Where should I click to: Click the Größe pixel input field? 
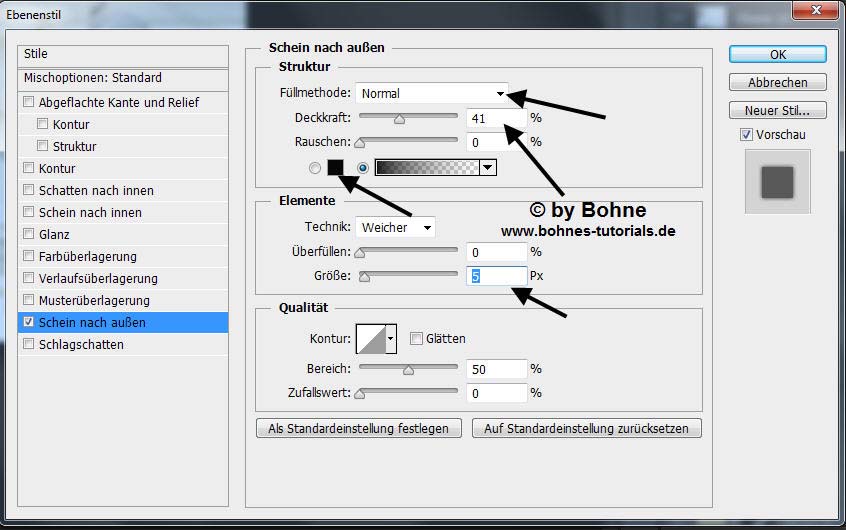click(496, 276)
